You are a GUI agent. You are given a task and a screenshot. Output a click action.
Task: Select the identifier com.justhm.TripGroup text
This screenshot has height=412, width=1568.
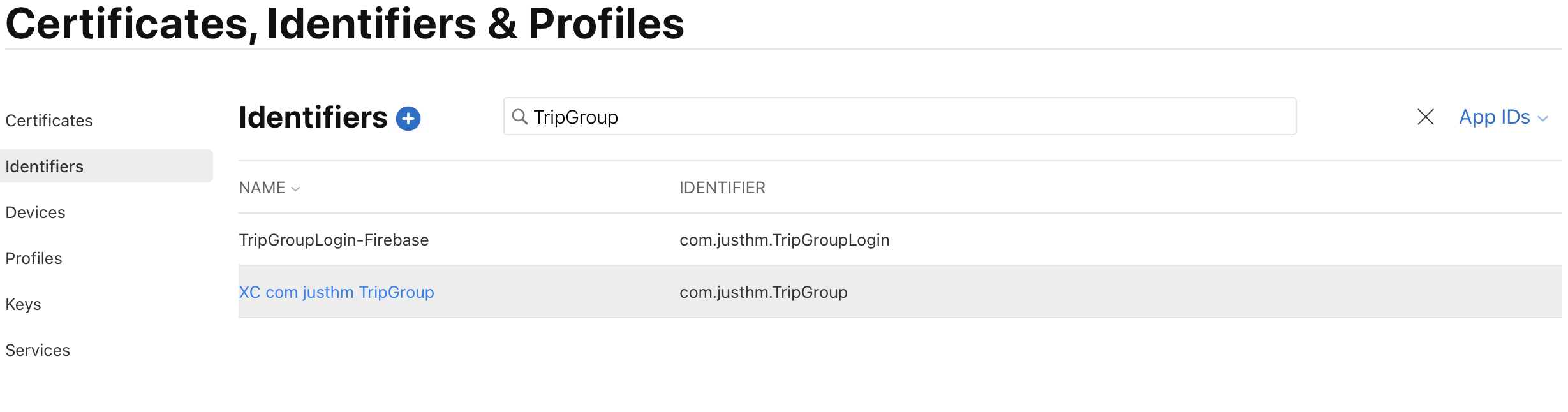pyautogui.click(x=763, y=291)
